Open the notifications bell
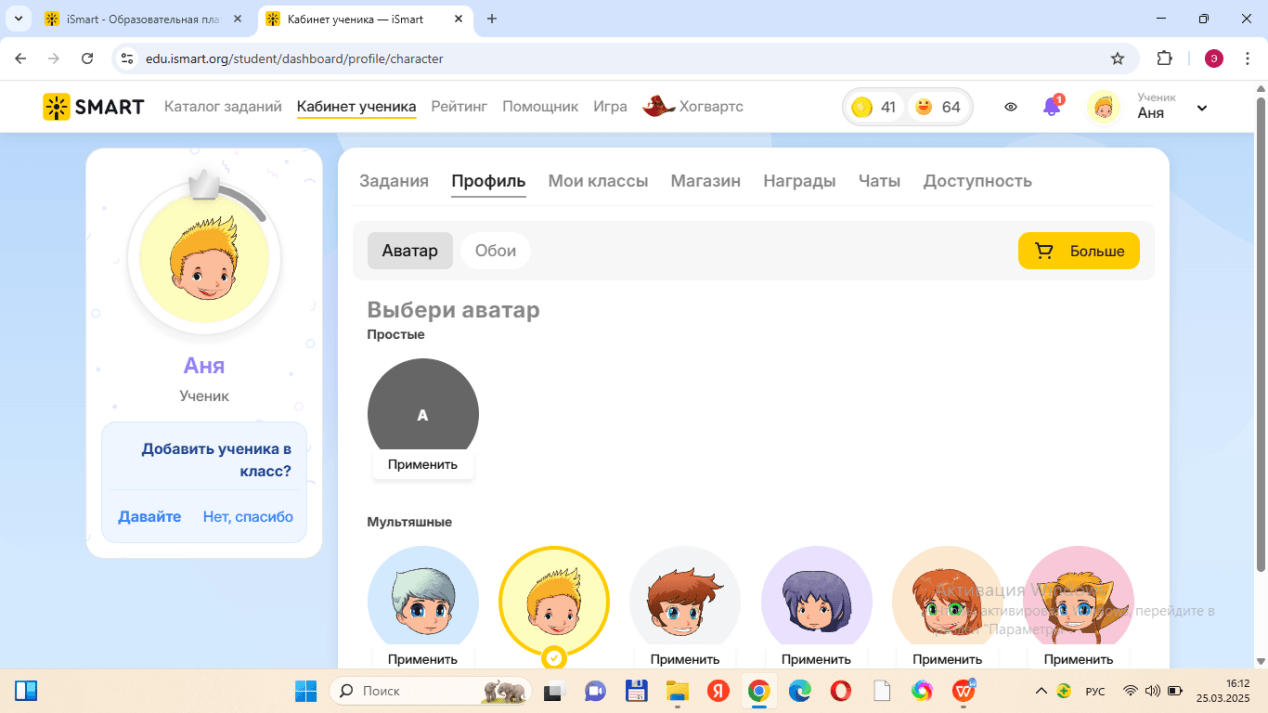The height and width of the screenshot is (713, 1268). tap(1051, 106)
